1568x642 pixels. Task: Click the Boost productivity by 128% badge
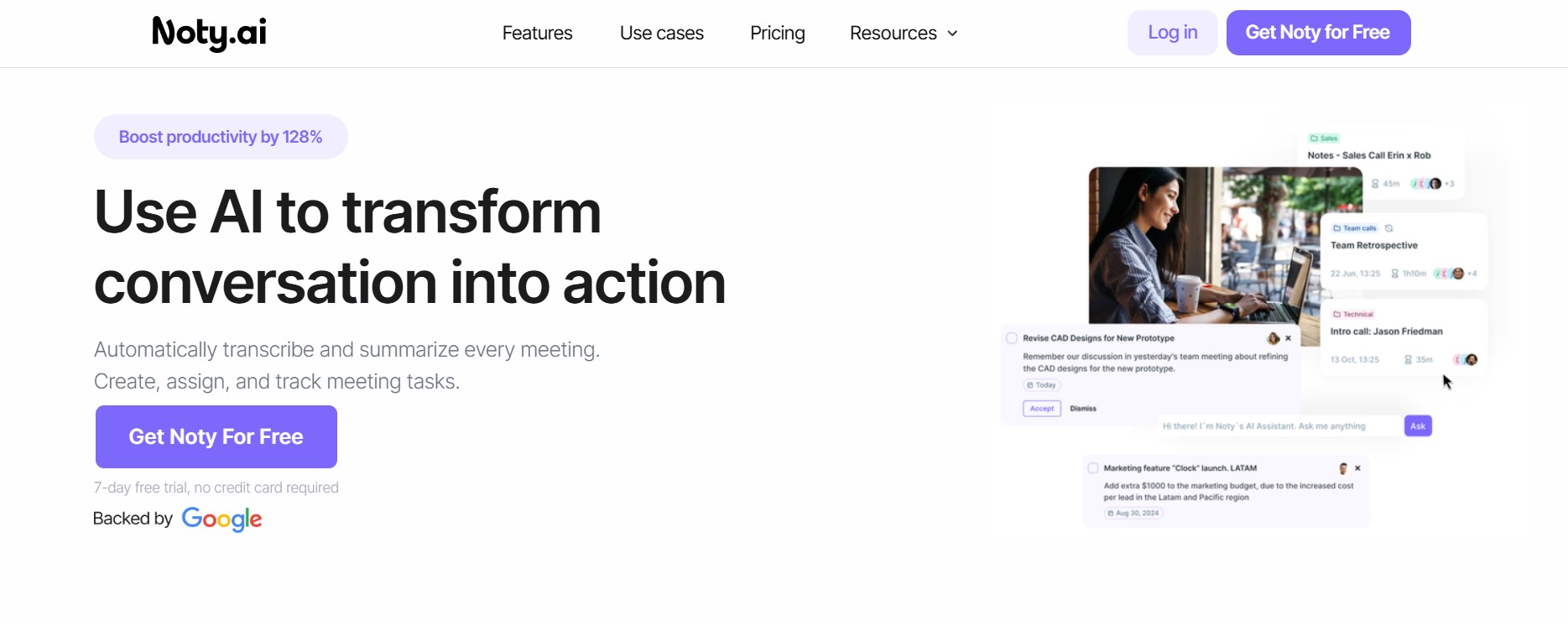coord(221,137)
